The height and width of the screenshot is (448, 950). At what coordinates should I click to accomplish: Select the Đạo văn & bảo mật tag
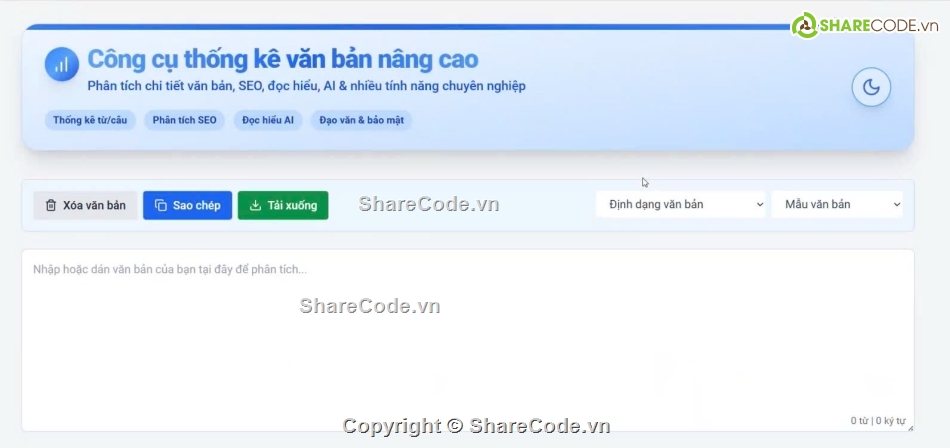tap(362, 120)
